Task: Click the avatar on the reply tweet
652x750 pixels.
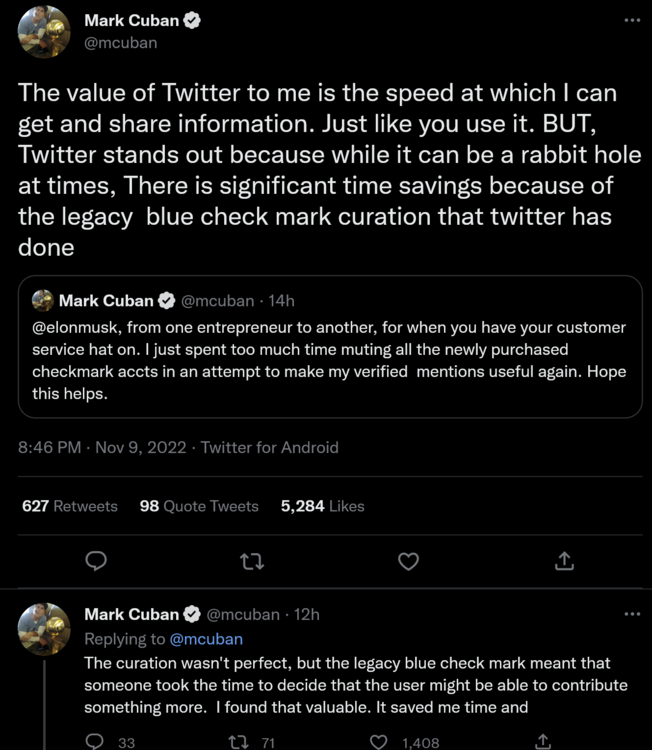Action: tap(44, 629)
